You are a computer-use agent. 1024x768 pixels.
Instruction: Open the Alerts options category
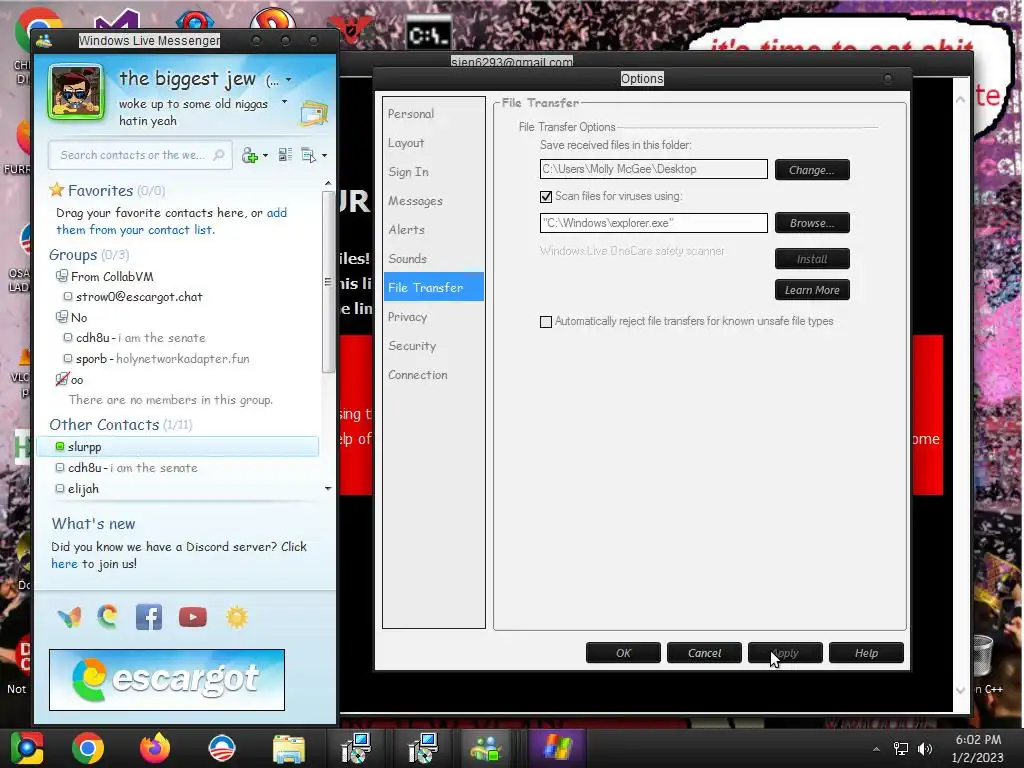click(x=433, y=229)
